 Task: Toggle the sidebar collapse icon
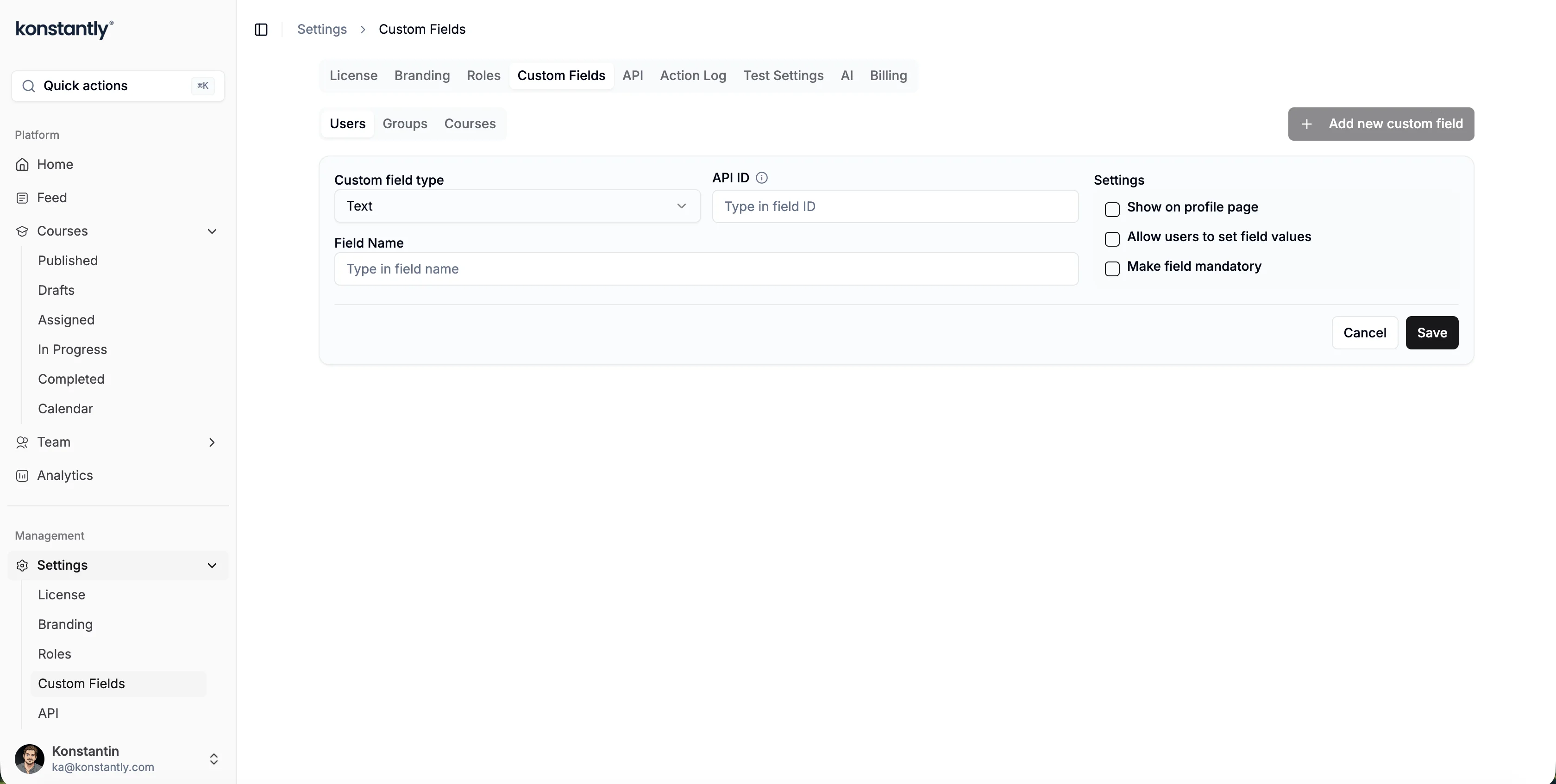click(261, 30)
